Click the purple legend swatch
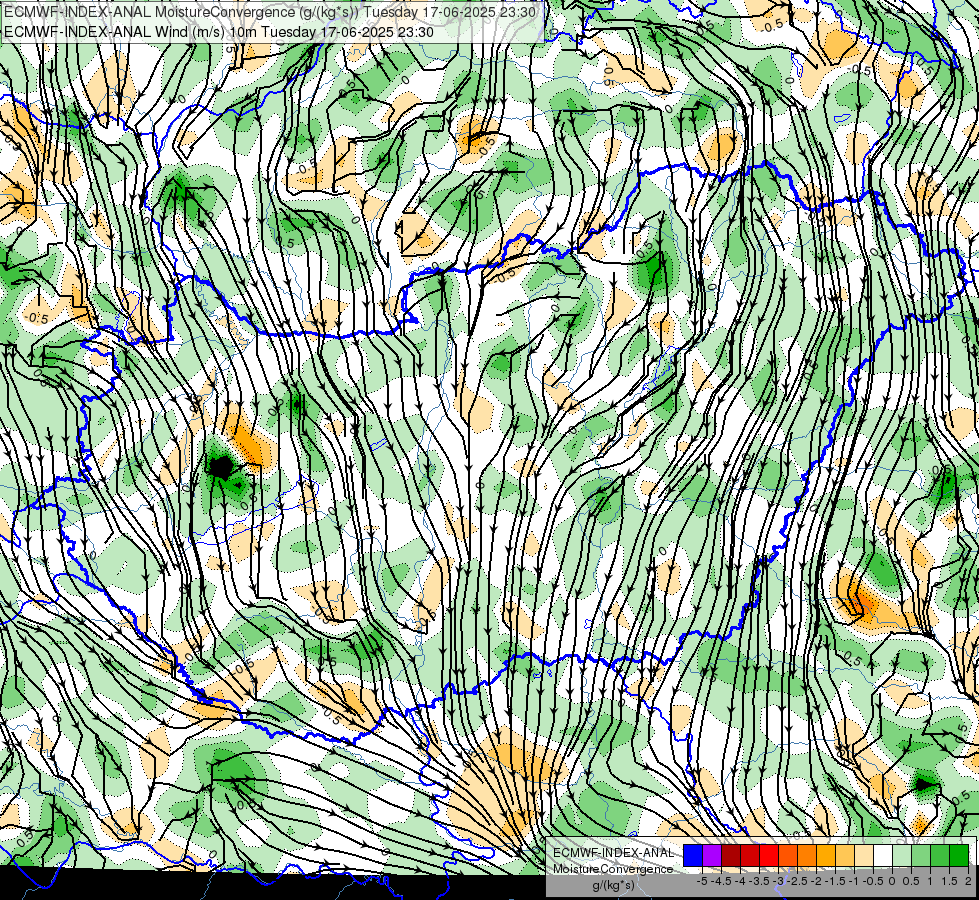The image size is (979, 900). 712,855
